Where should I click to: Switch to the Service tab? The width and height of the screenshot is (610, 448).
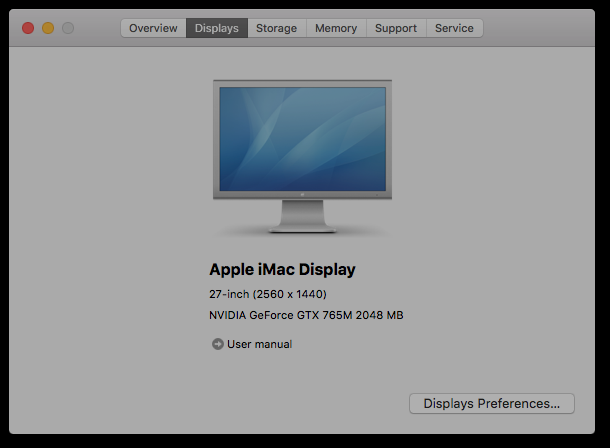point(454,28)
